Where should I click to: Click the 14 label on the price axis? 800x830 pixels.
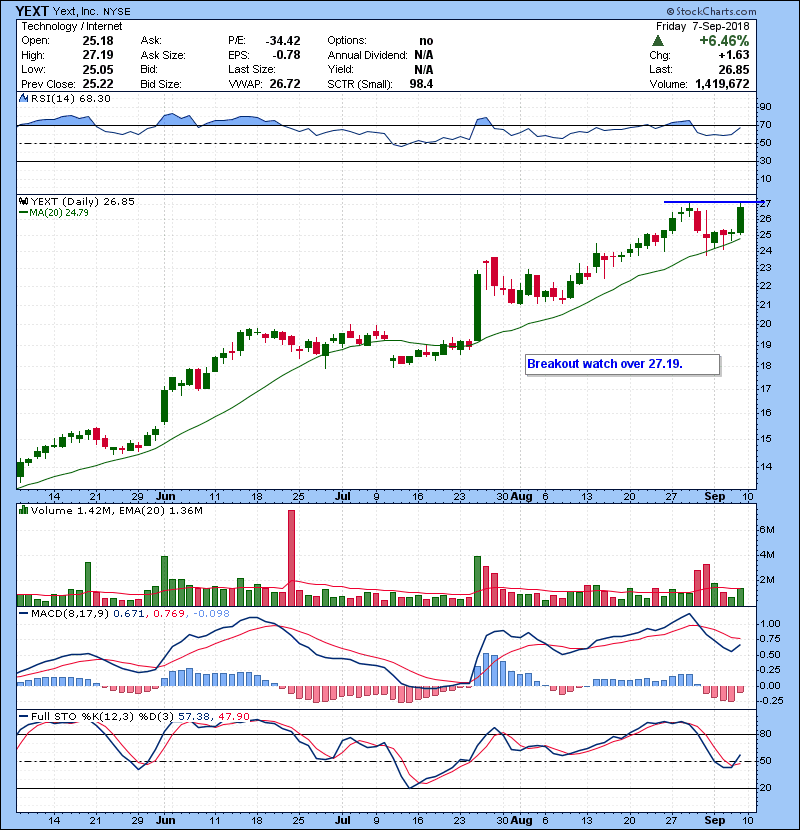[766, 467]
